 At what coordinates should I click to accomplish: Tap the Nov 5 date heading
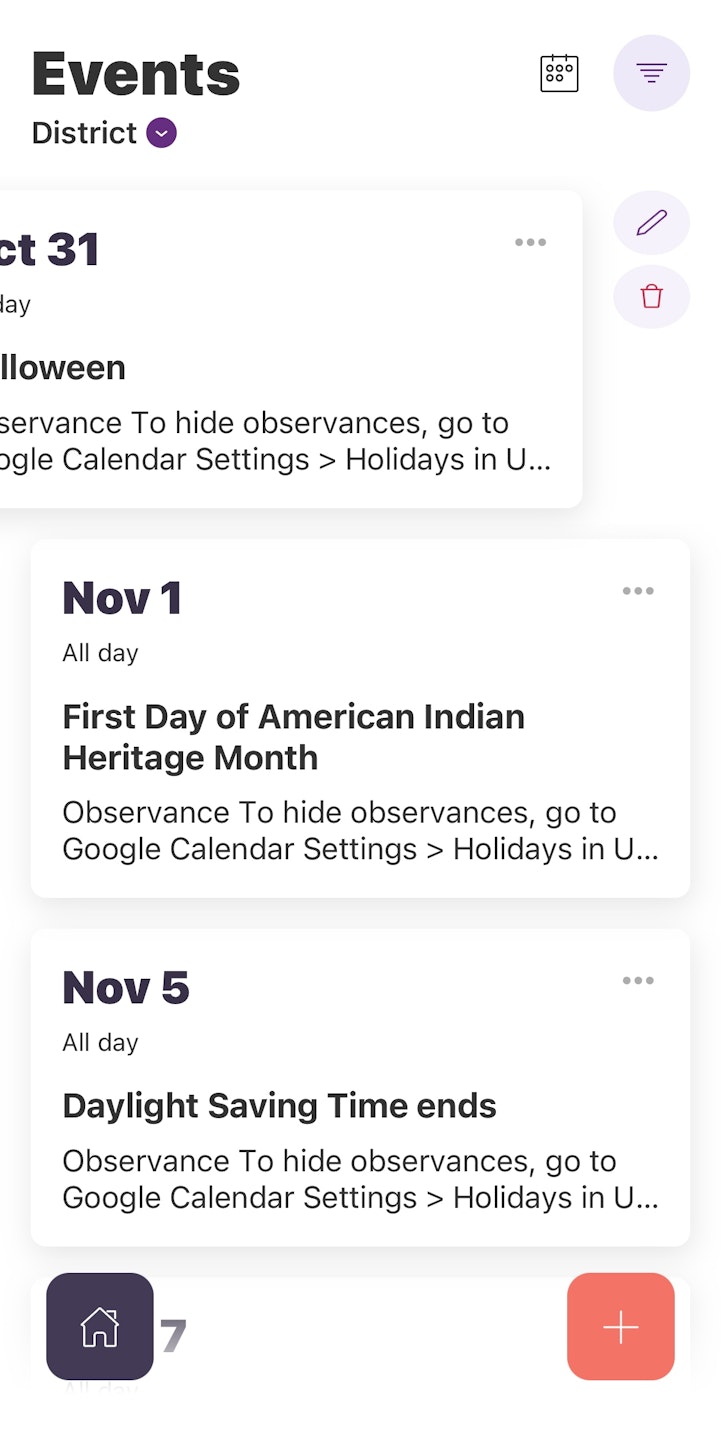coord(126,988)
